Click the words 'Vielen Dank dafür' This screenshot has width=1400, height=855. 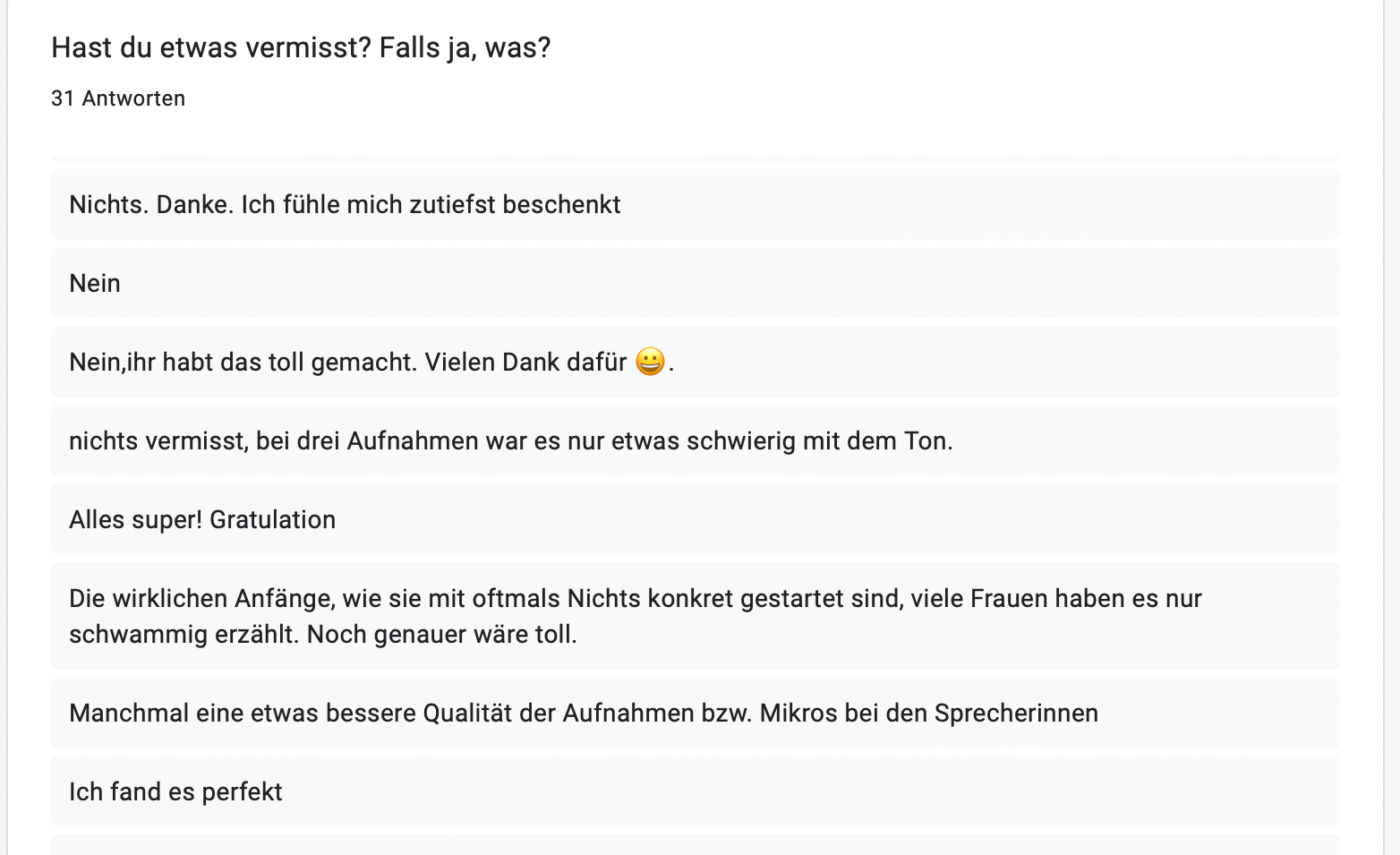(x=525, y=363)
